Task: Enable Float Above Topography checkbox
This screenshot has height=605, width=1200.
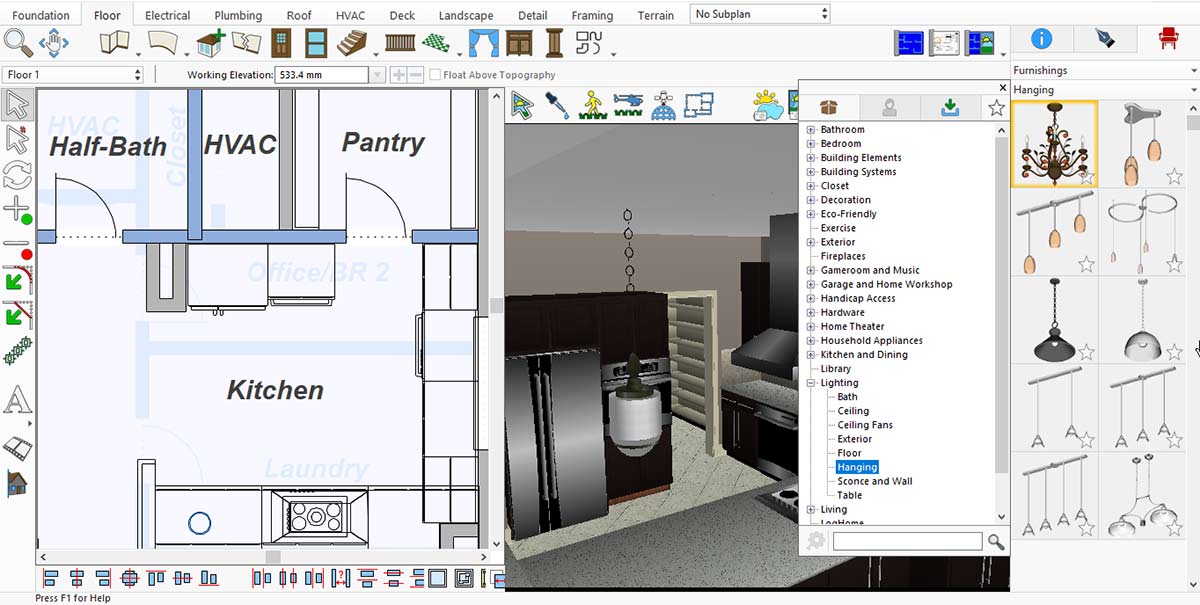Action: click(435, 75)
